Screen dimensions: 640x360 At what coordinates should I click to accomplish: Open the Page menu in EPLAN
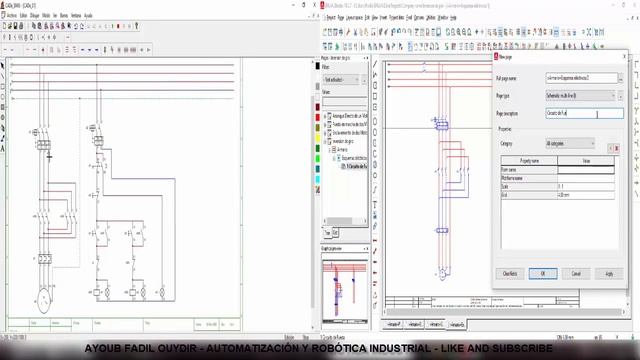coord(340,18)
